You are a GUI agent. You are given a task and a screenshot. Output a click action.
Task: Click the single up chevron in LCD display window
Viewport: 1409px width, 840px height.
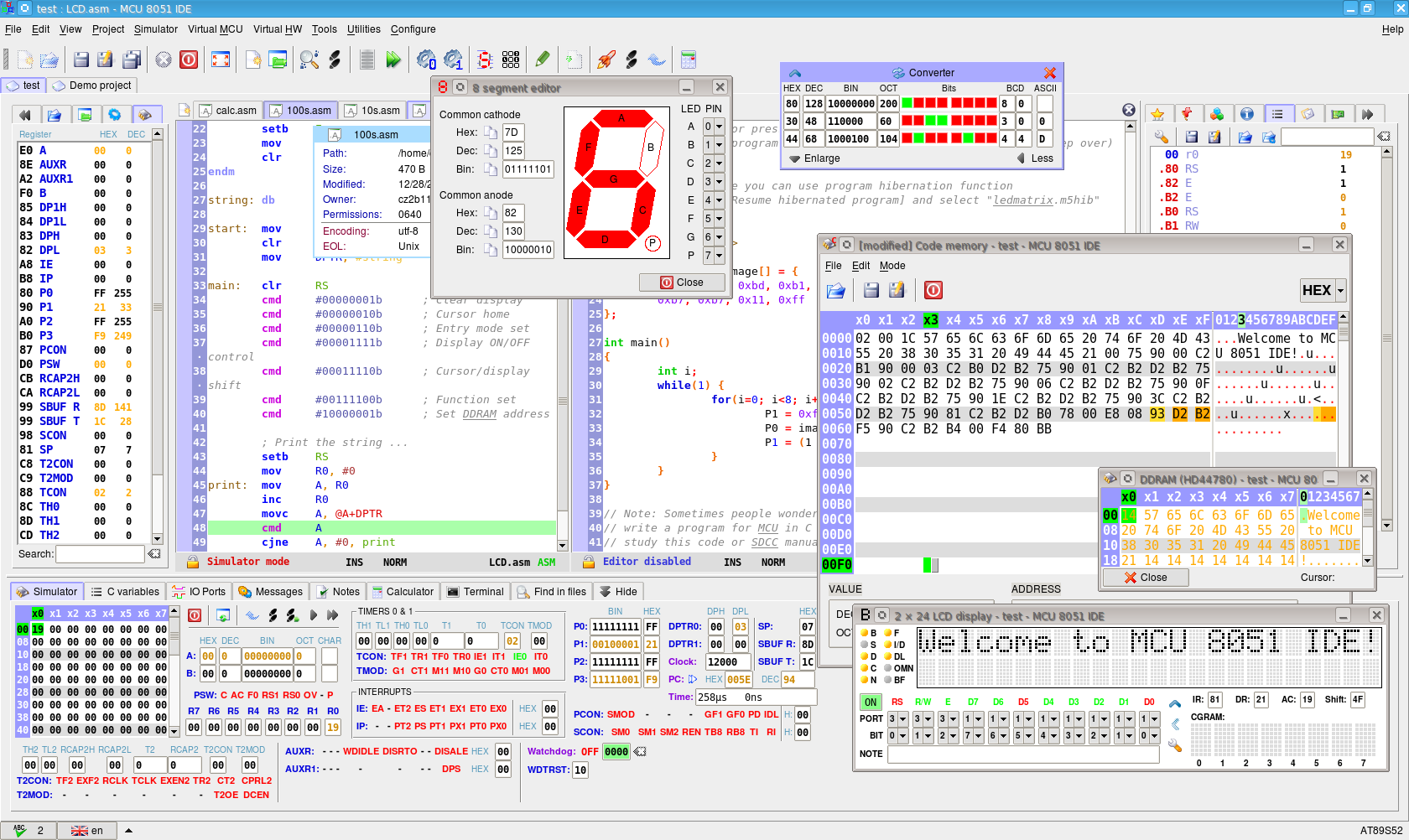pos(1175,704)
